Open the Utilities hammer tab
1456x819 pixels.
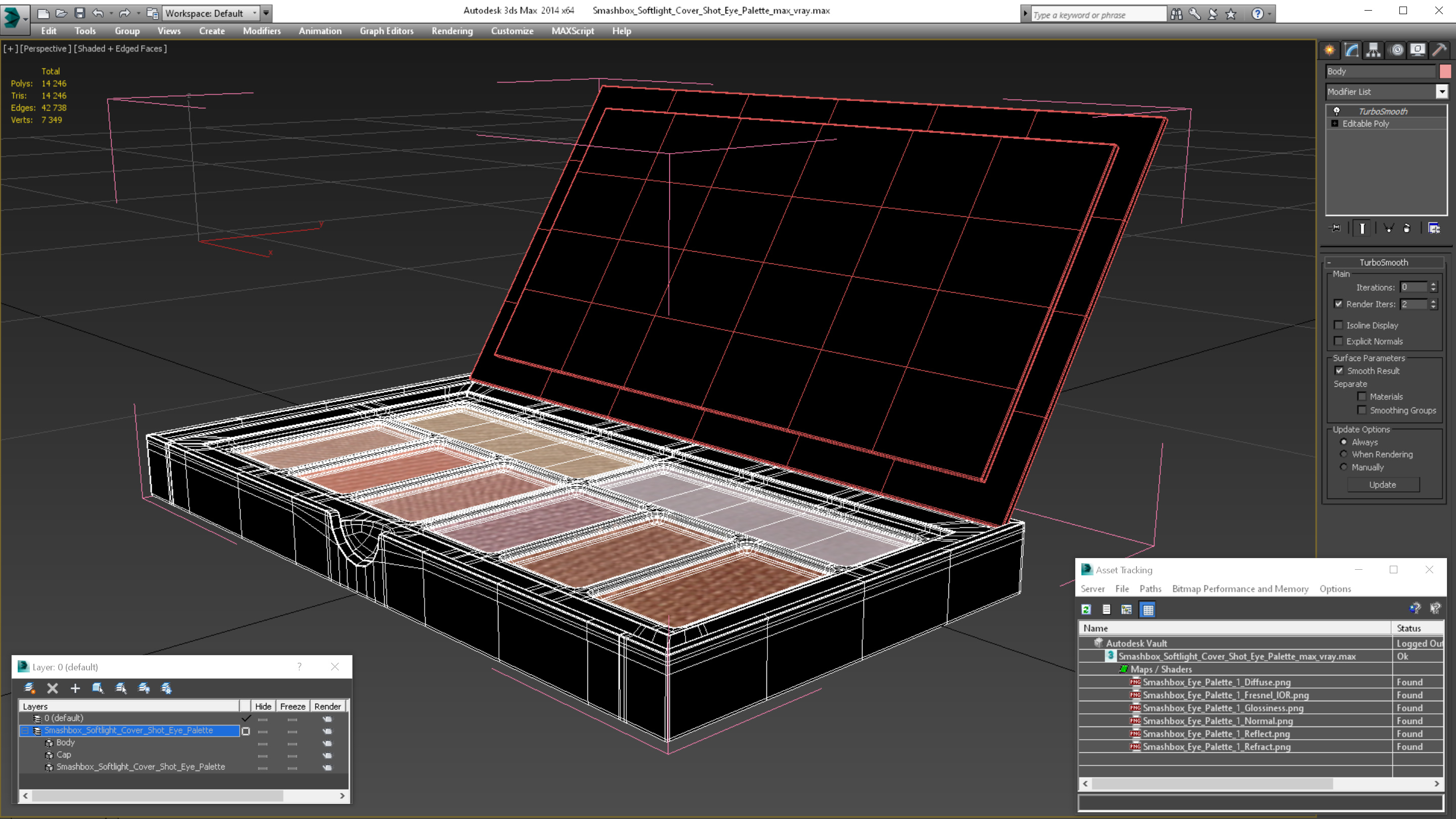1440,51
